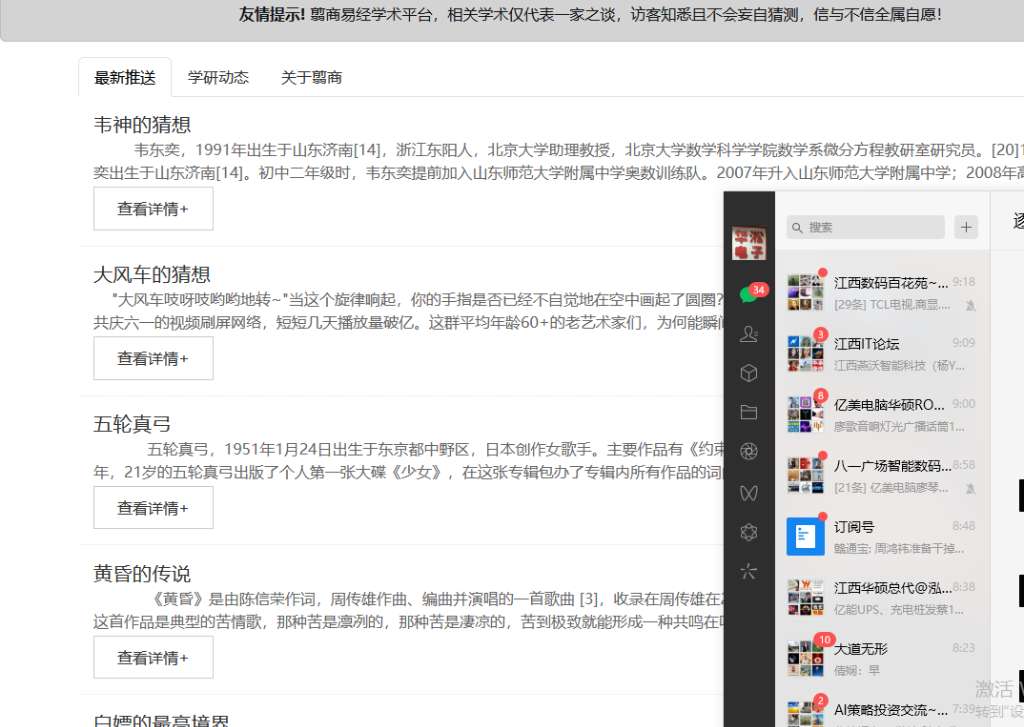This screenshot has width=1024, height=727.
Task: Switch to the 学研动态 tab
Action: 218,77
